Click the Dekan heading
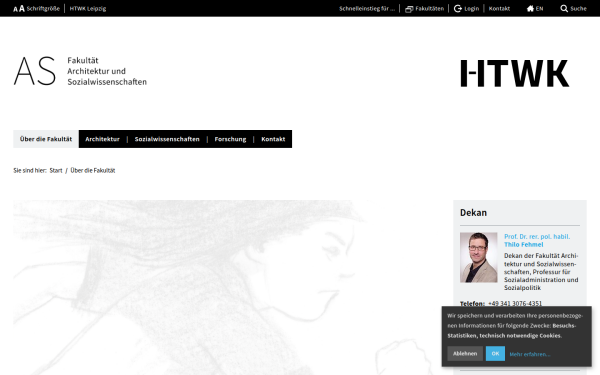 (x=473, y=212)
